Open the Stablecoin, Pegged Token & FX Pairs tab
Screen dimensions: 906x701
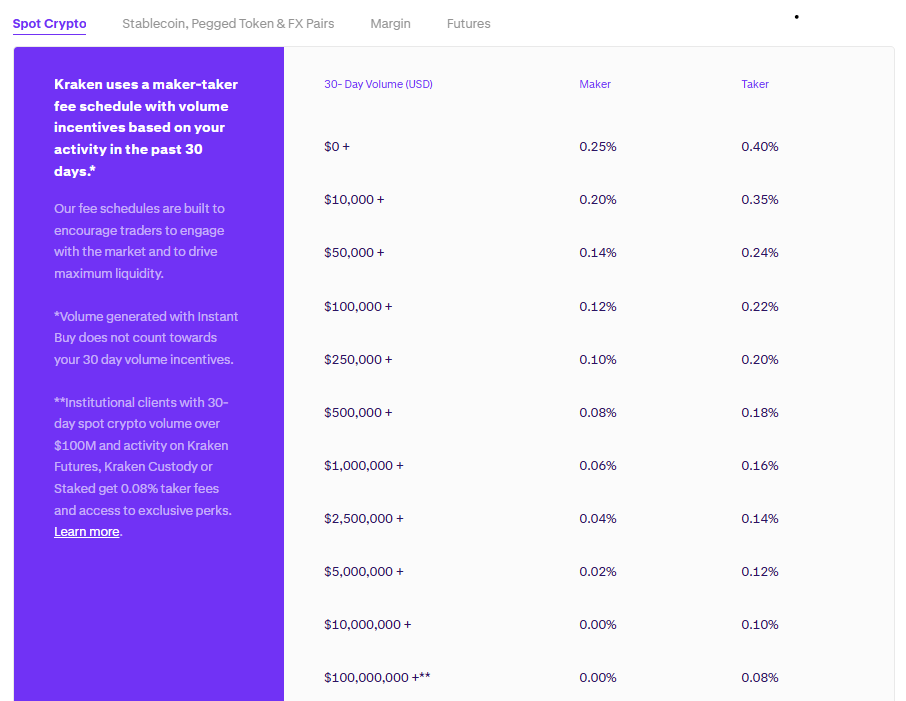228,23
